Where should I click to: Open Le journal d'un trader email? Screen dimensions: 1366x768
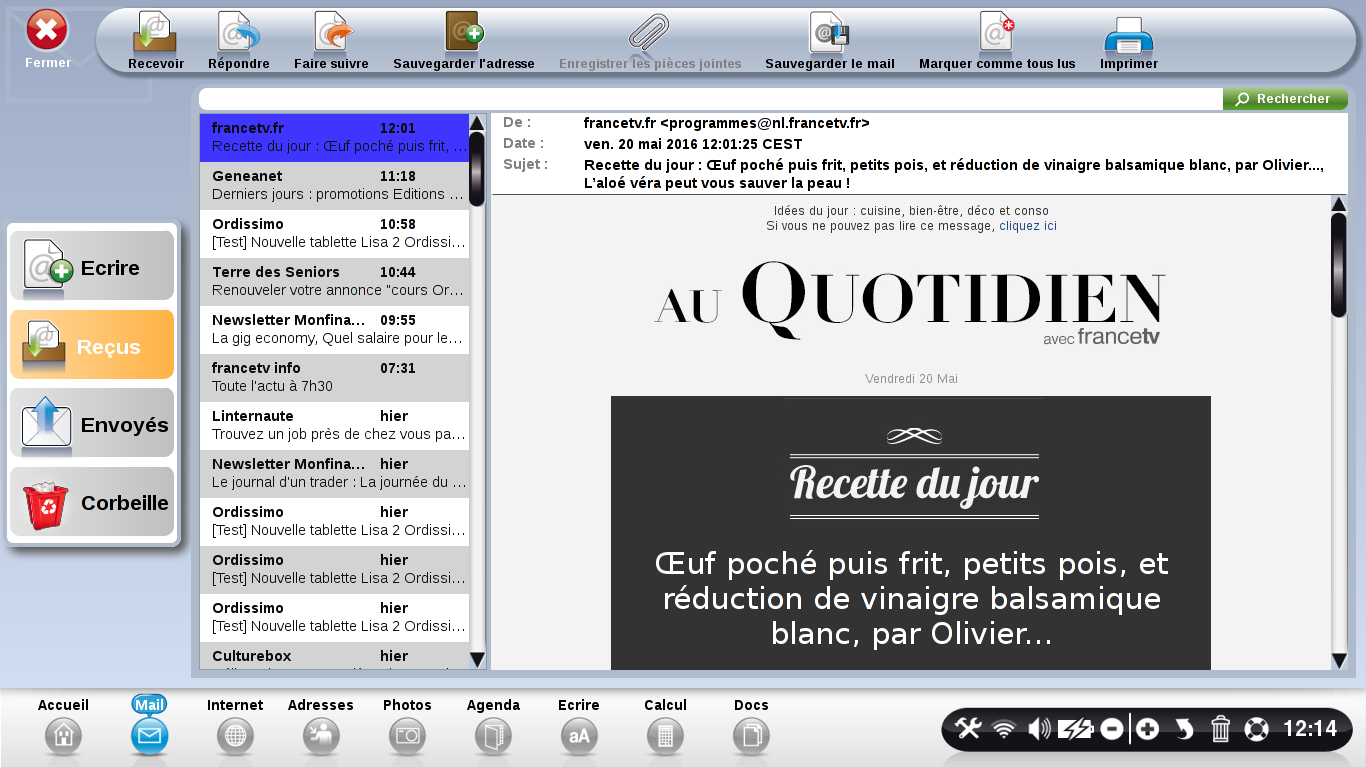click(x=334, y=474)
